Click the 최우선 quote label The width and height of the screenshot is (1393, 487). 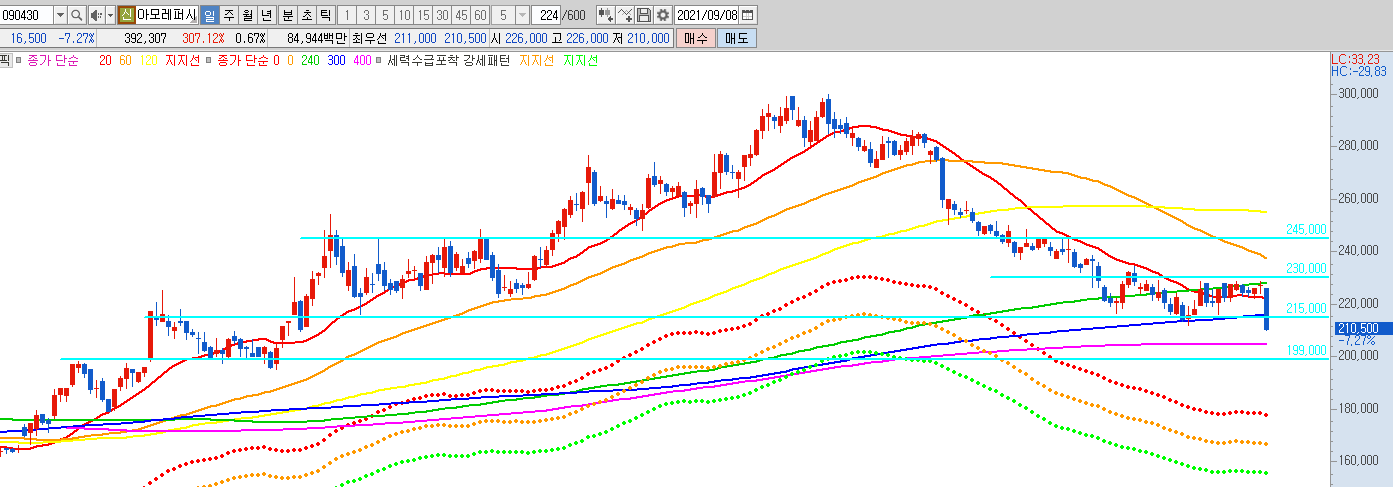click(x=369, y=38)
